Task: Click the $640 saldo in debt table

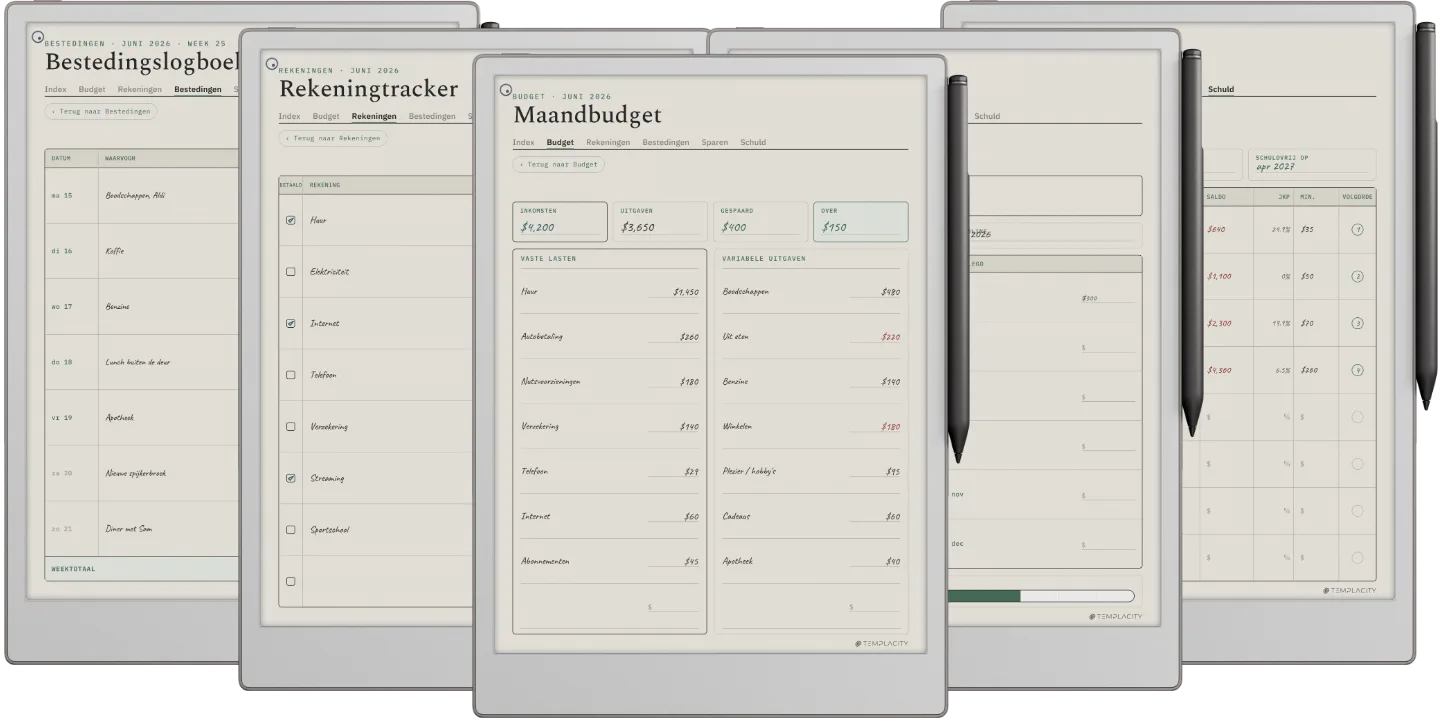Action: [x=1216, y=229]
